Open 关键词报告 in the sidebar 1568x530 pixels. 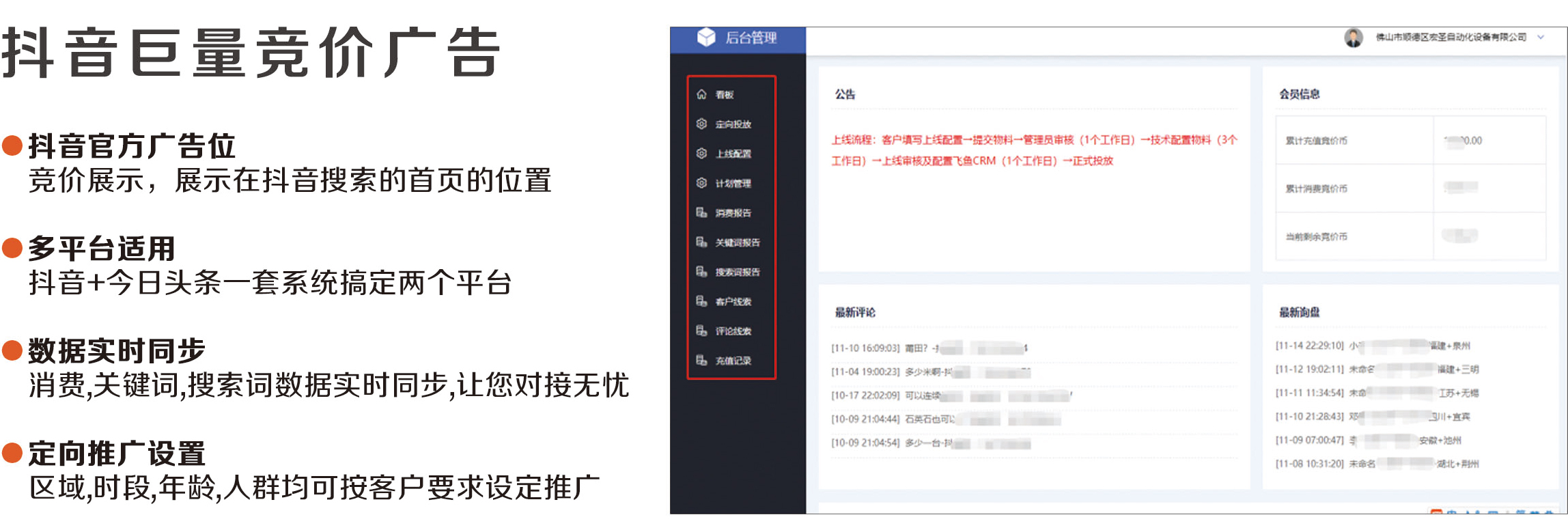click(738, 242)
